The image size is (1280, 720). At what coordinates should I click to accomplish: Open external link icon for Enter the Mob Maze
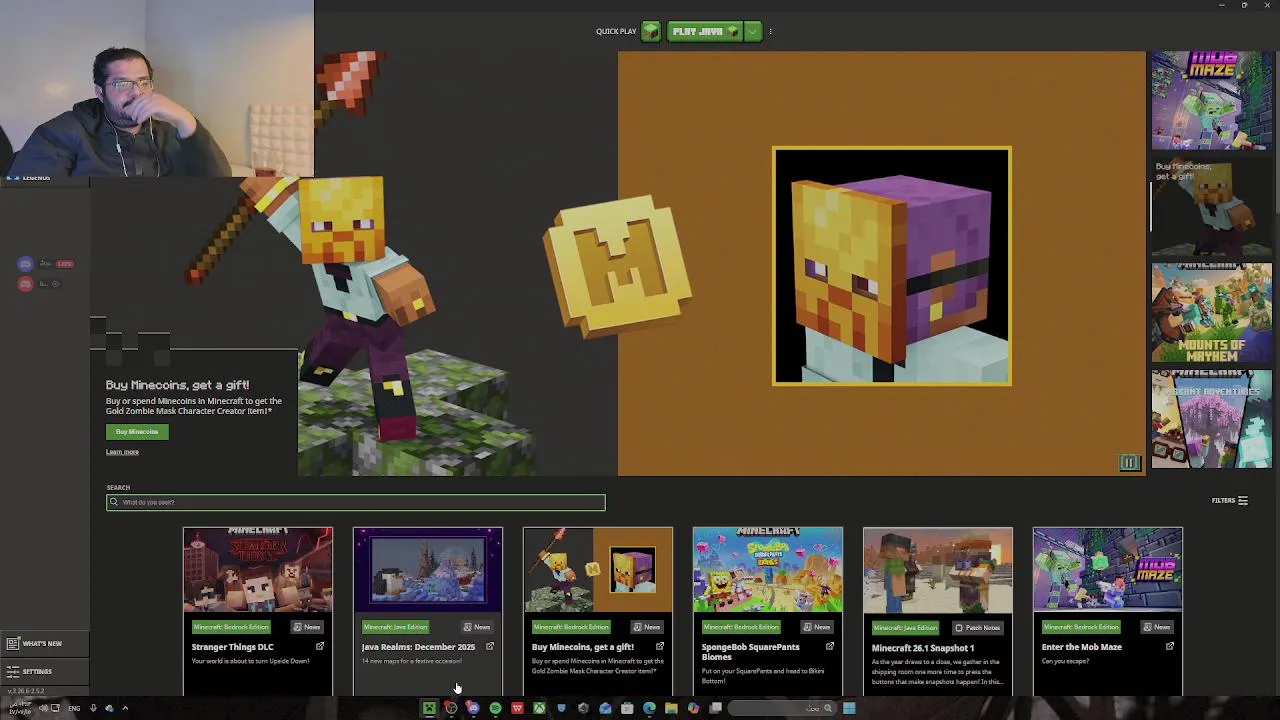coord(1170,647)
